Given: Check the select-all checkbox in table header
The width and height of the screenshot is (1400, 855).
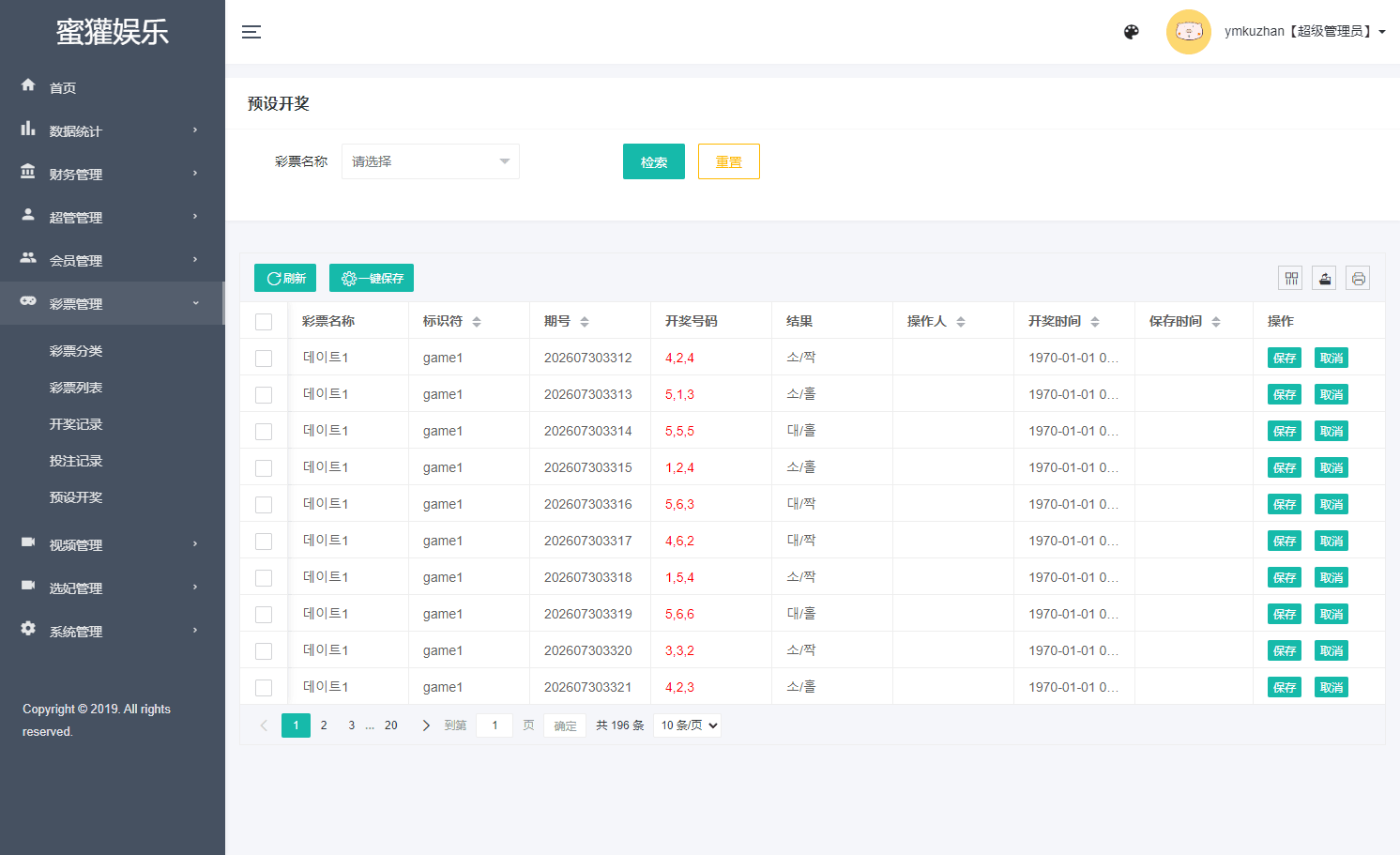Looking at the screenshot, I should click(x=264, y=322).
